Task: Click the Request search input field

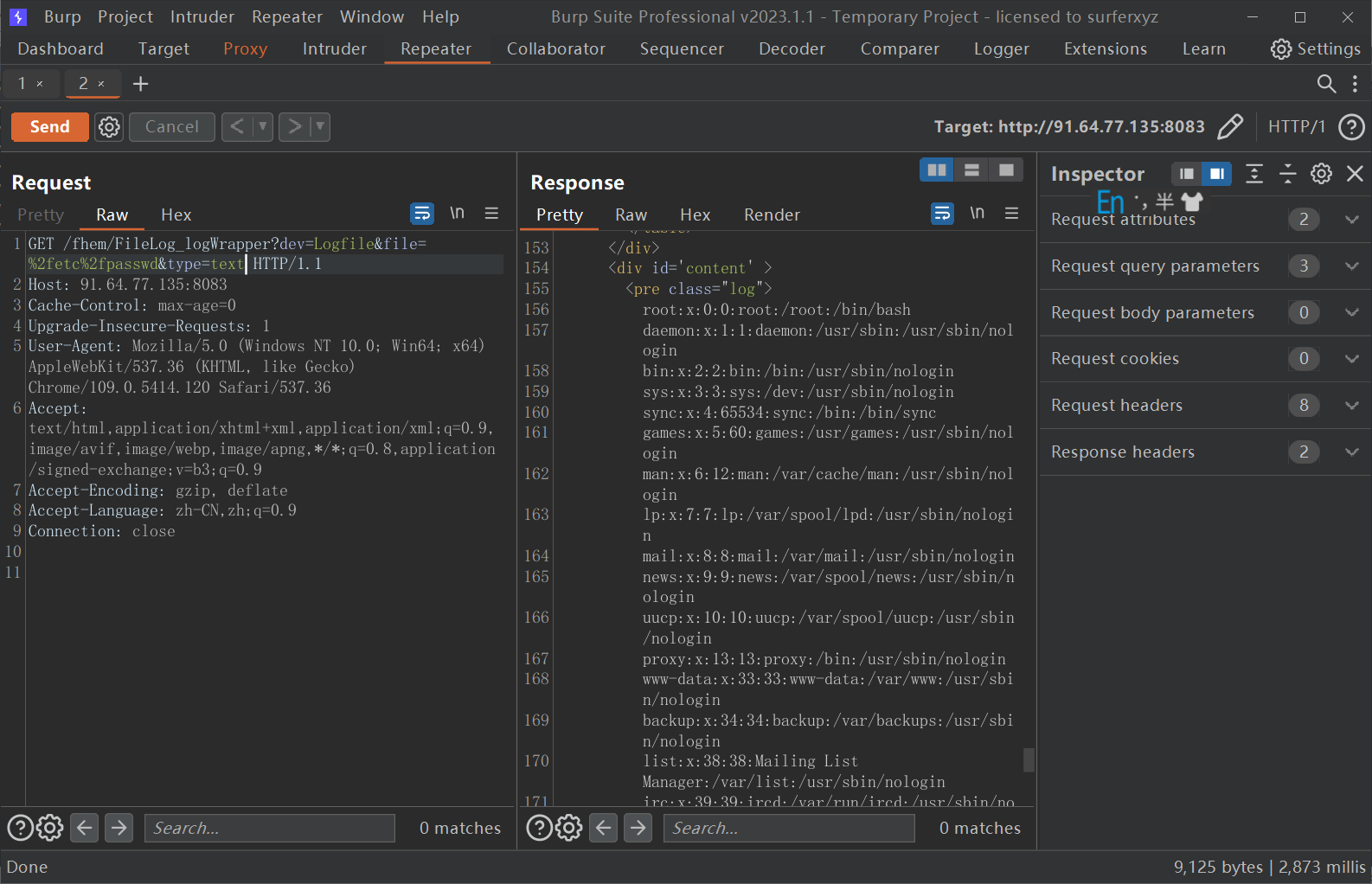Action: click(x=270, y=828)
